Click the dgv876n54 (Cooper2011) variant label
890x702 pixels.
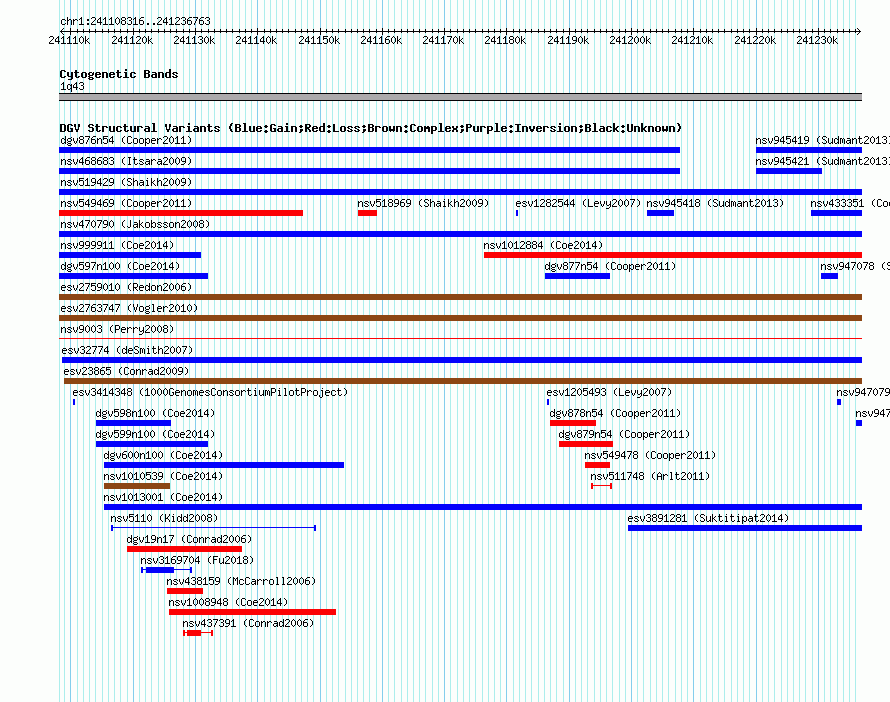coord(126,140)
